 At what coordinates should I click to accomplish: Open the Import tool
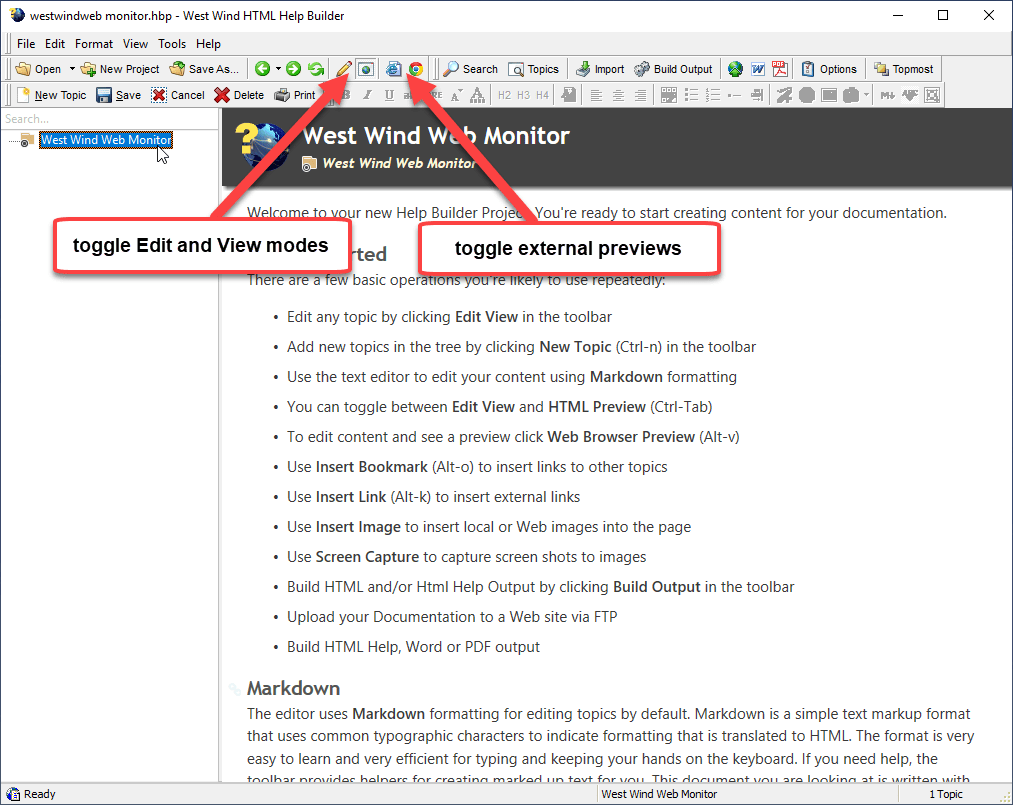600,69
